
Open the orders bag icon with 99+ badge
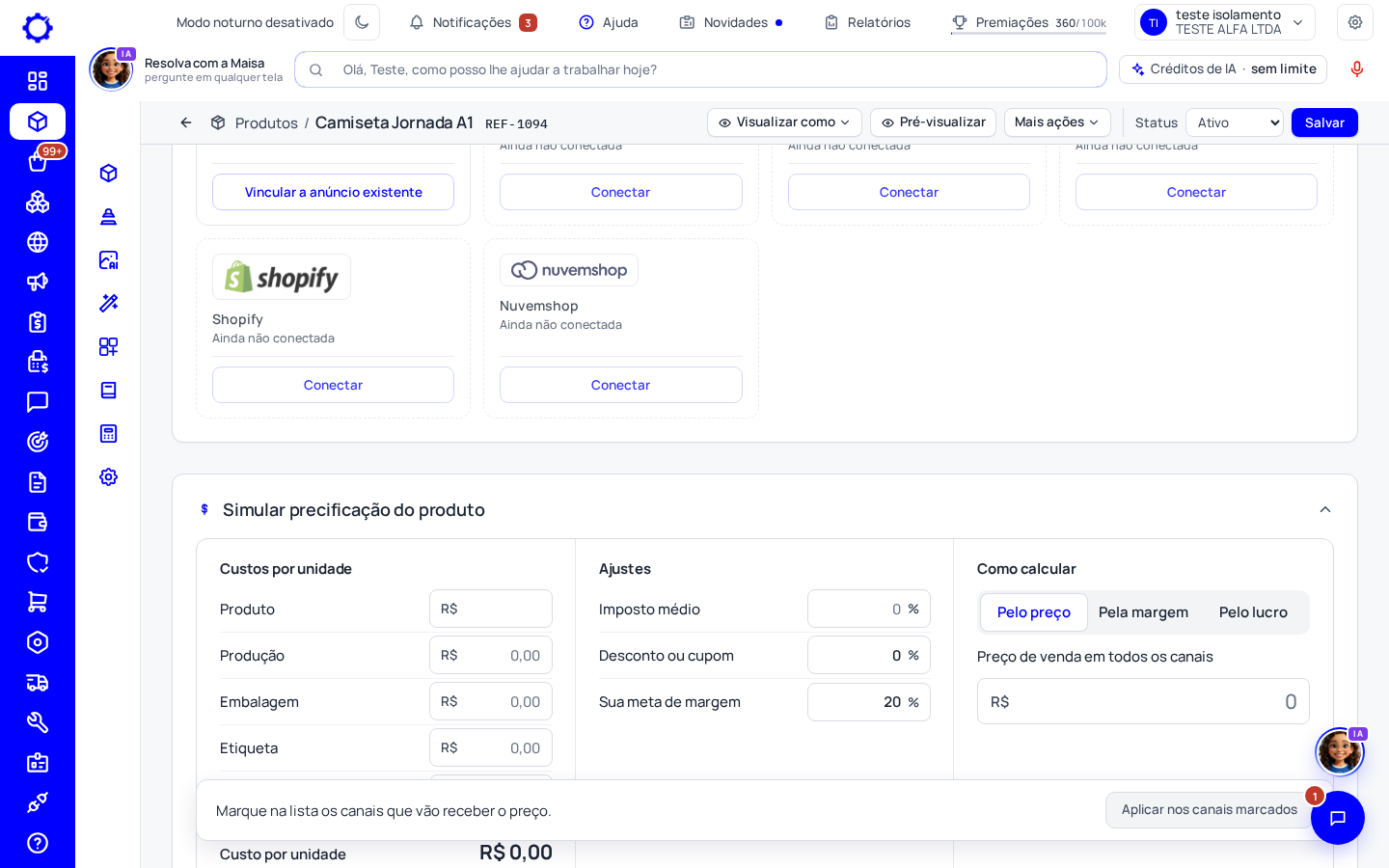pyautogui.click(x=38, y=162)
